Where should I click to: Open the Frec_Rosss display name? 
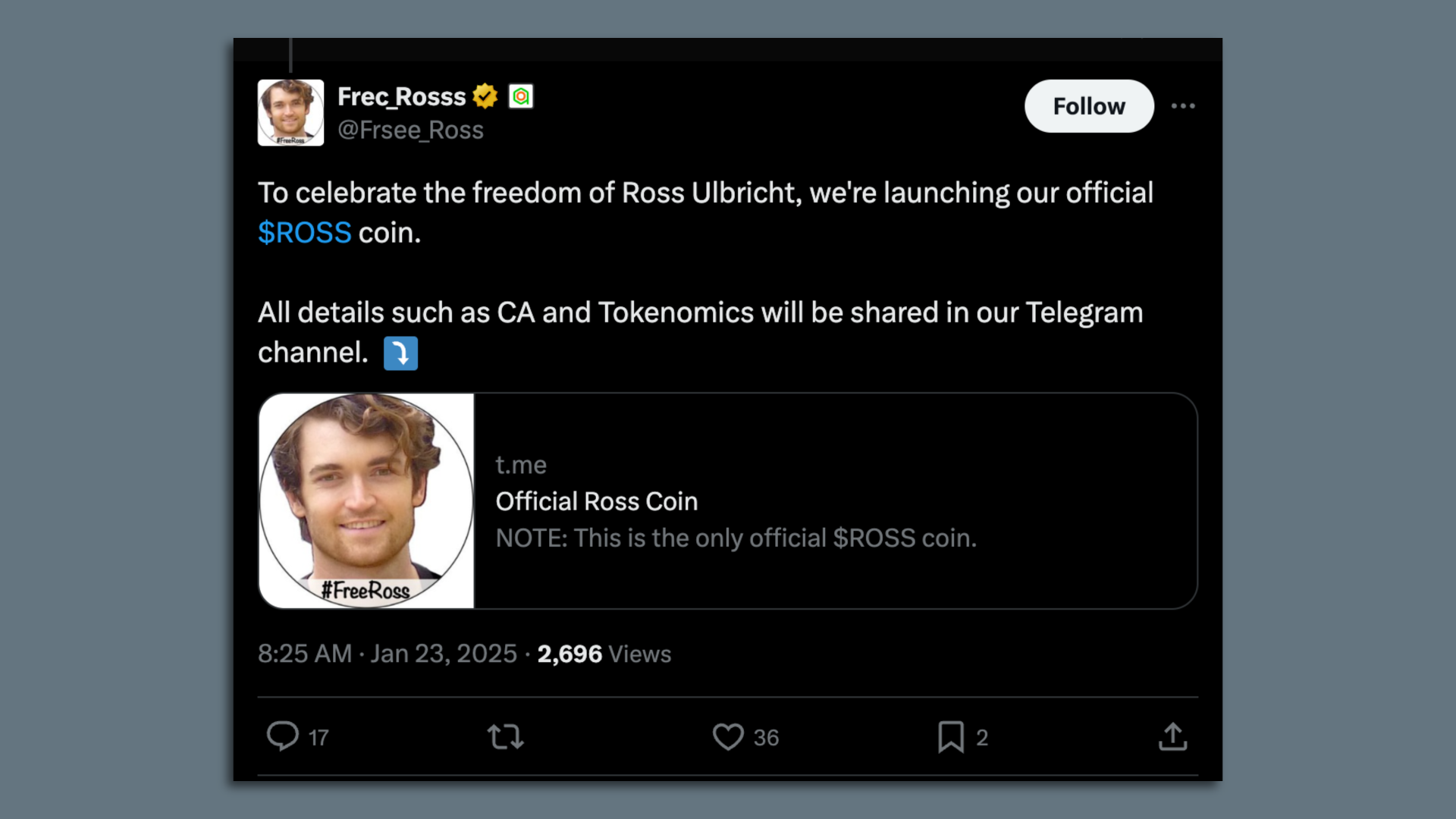click(400, 96)
